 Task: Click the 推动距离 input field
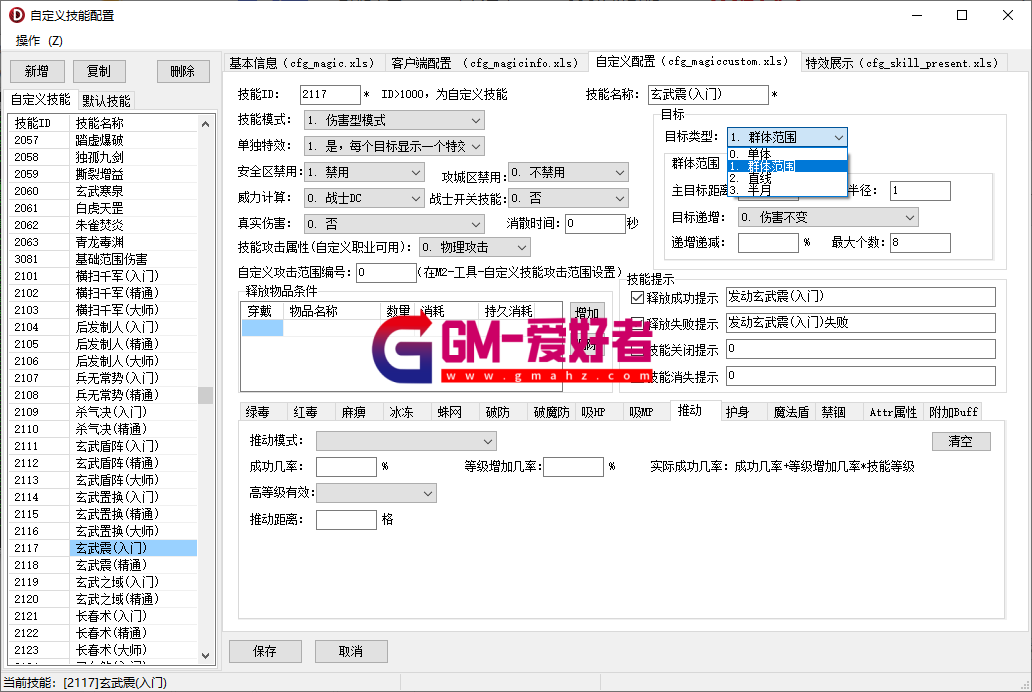[346, 519]
